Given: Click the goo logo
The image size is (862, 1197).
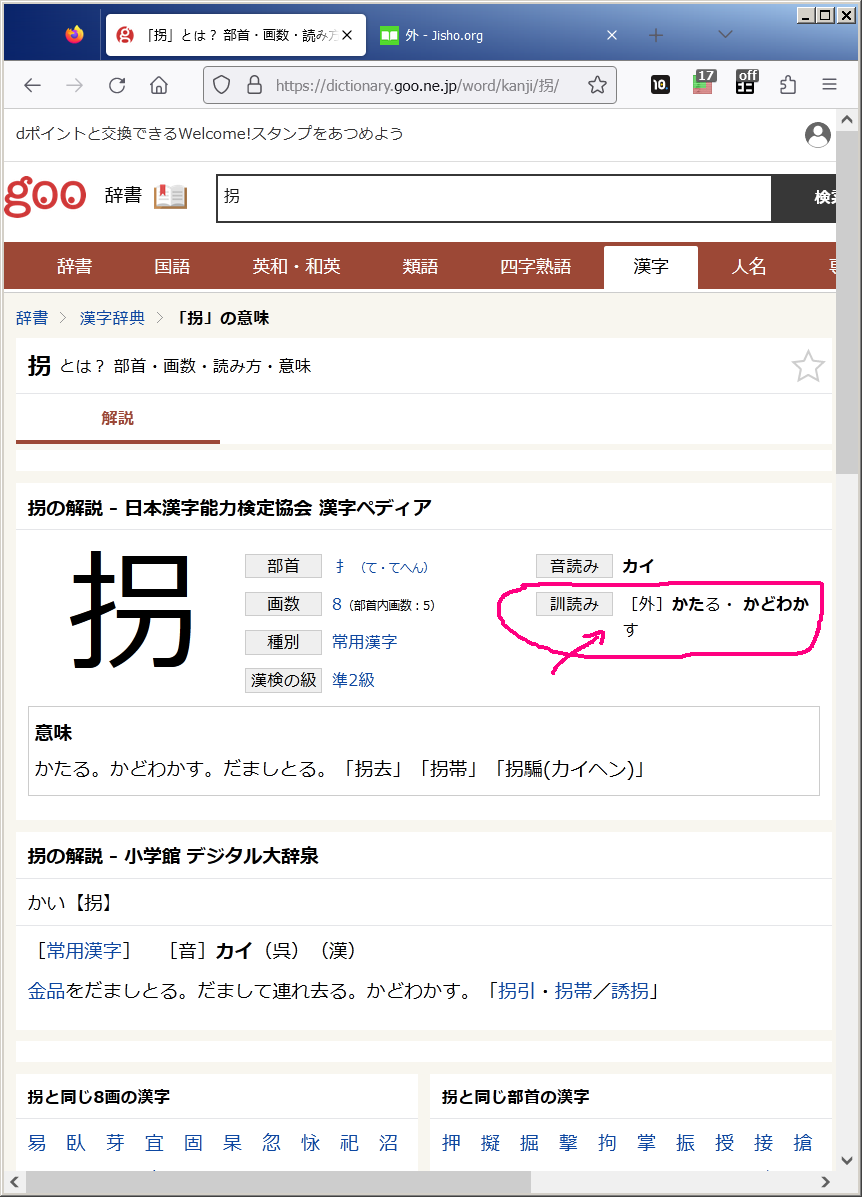Looking at the screenshot, I should pos(46,196).
